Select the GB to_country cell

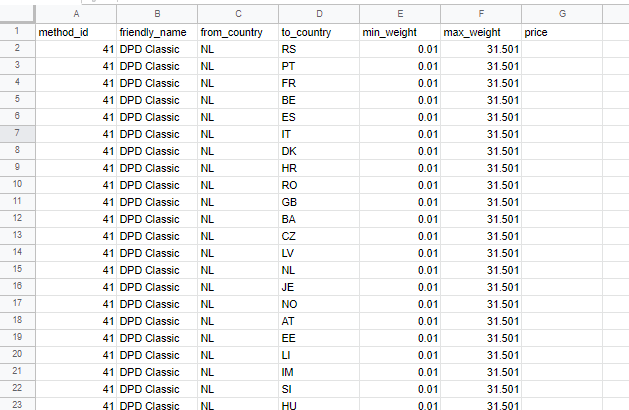click(x=319, y=202)
